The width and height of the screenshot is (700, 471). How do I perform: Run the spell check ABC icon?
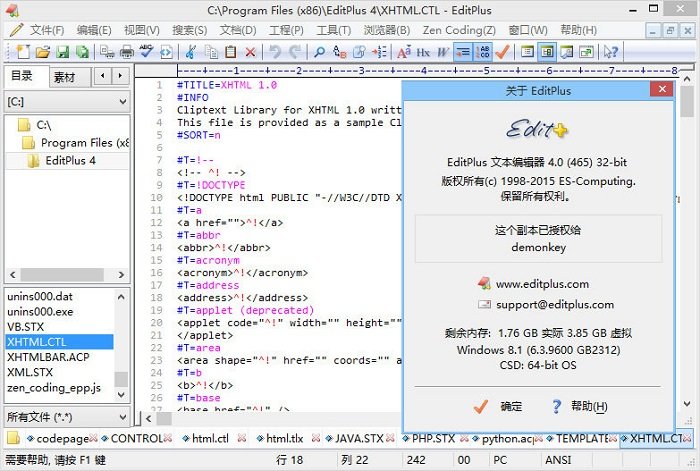click(147, 51)
